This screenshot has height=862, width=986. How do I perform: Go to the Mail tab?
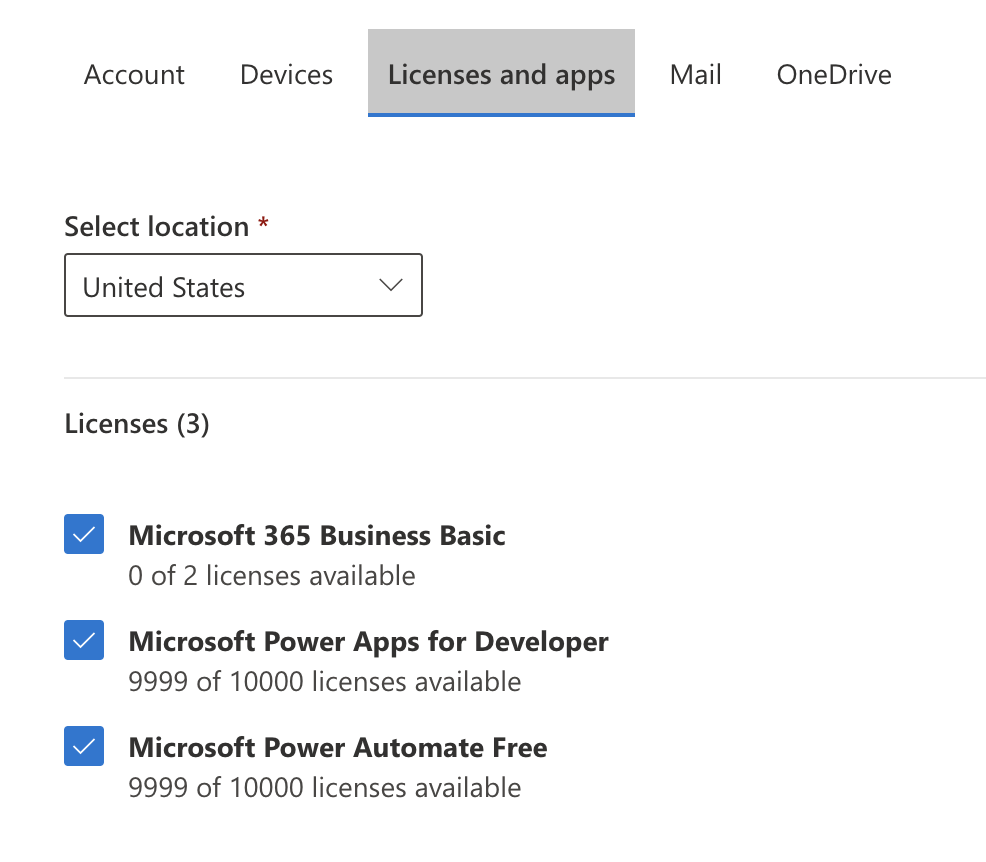tap(695, 74)
